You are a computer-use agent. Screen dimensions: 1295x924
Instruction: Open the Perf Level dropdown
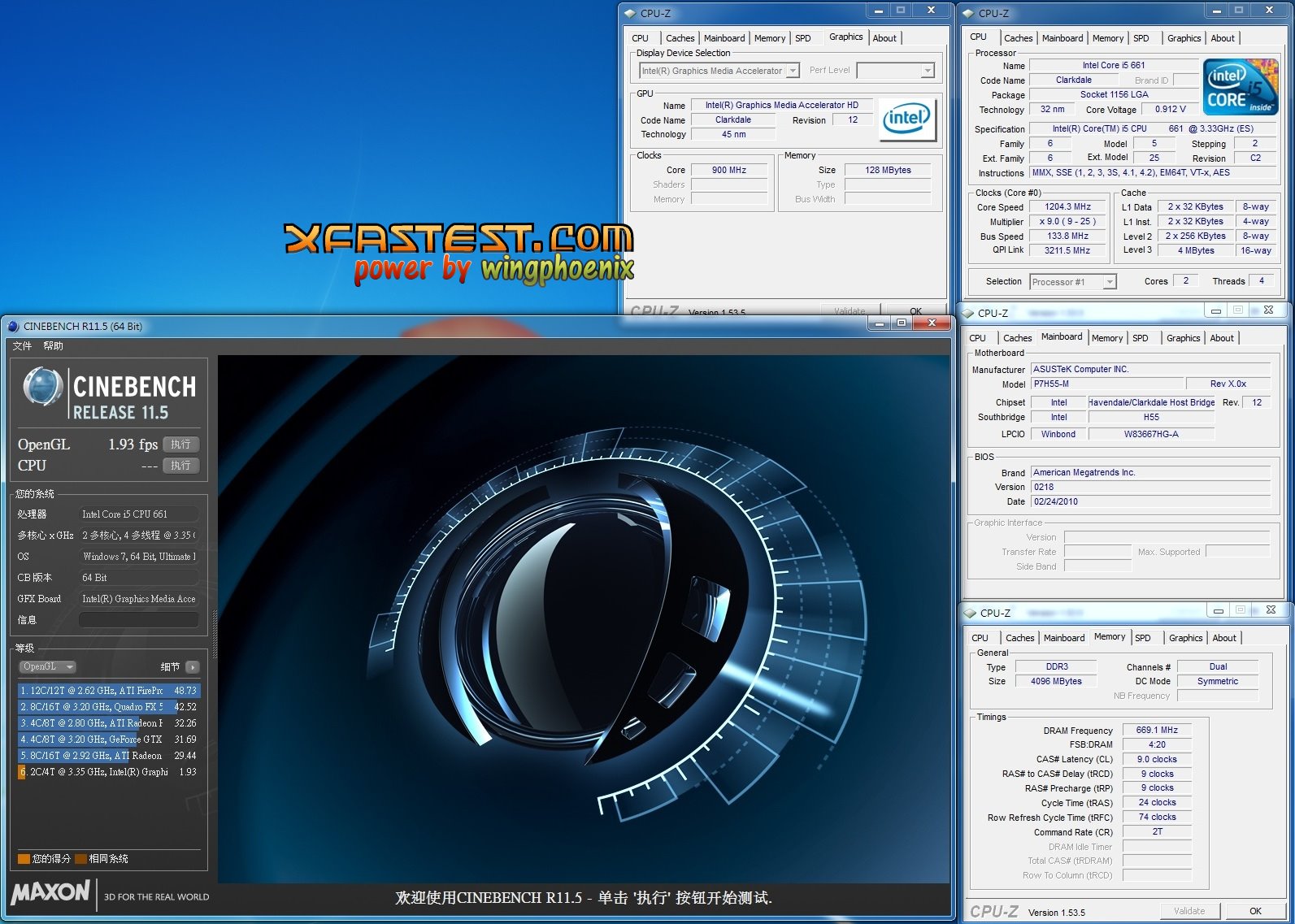pos(895,72)
